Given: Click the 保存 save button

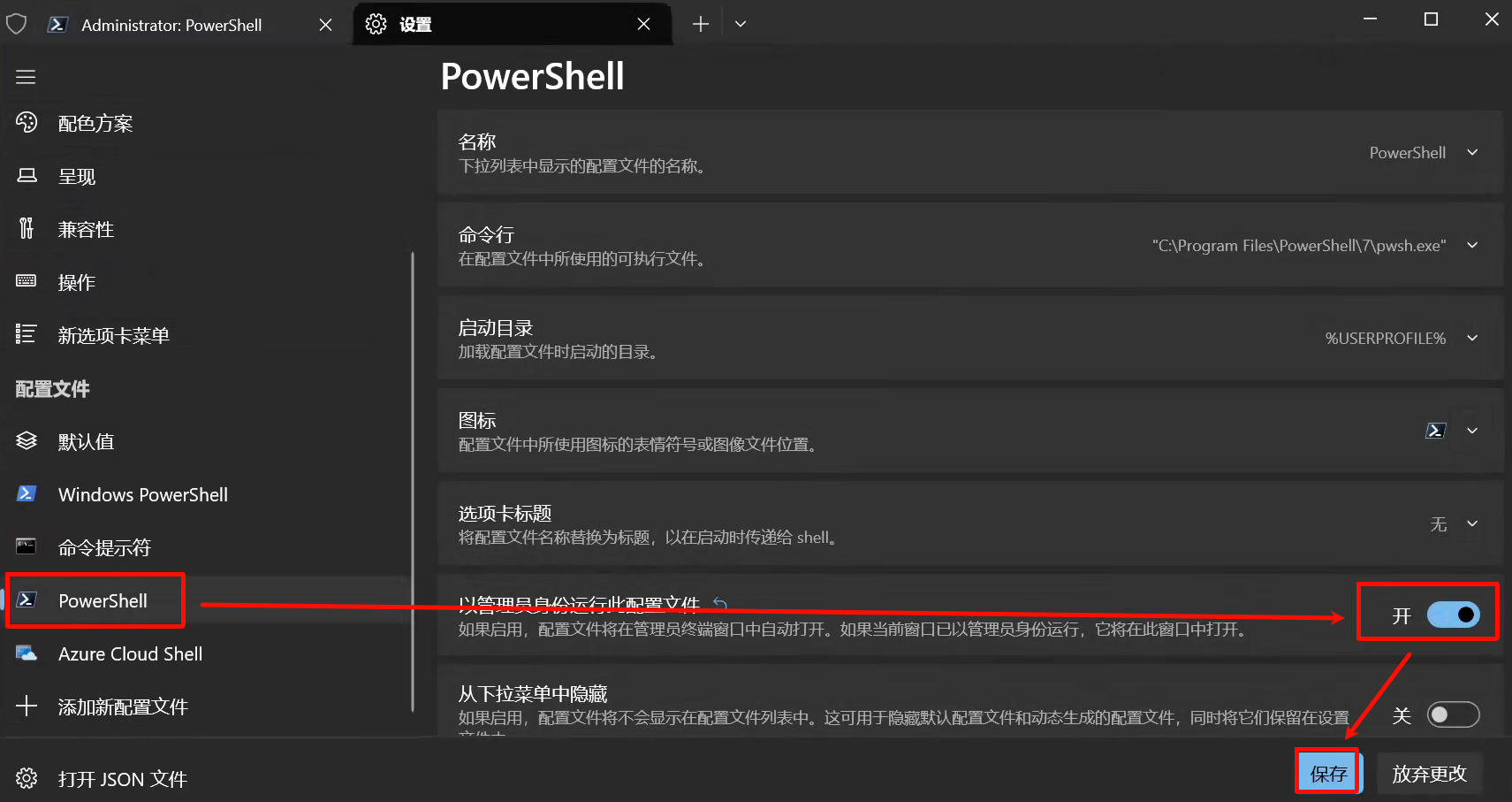Looking at the screenshot, I should tap(1328, 771).
